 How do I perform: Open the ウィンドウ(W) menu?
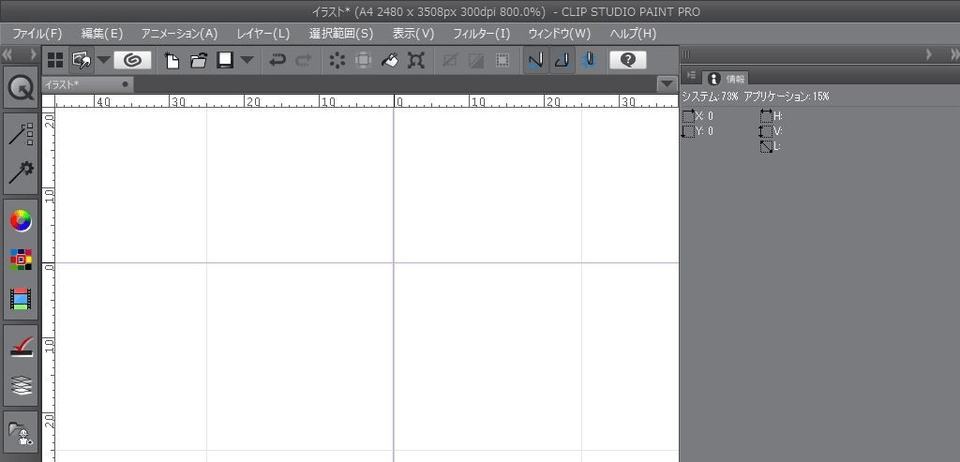pos(559,34)
